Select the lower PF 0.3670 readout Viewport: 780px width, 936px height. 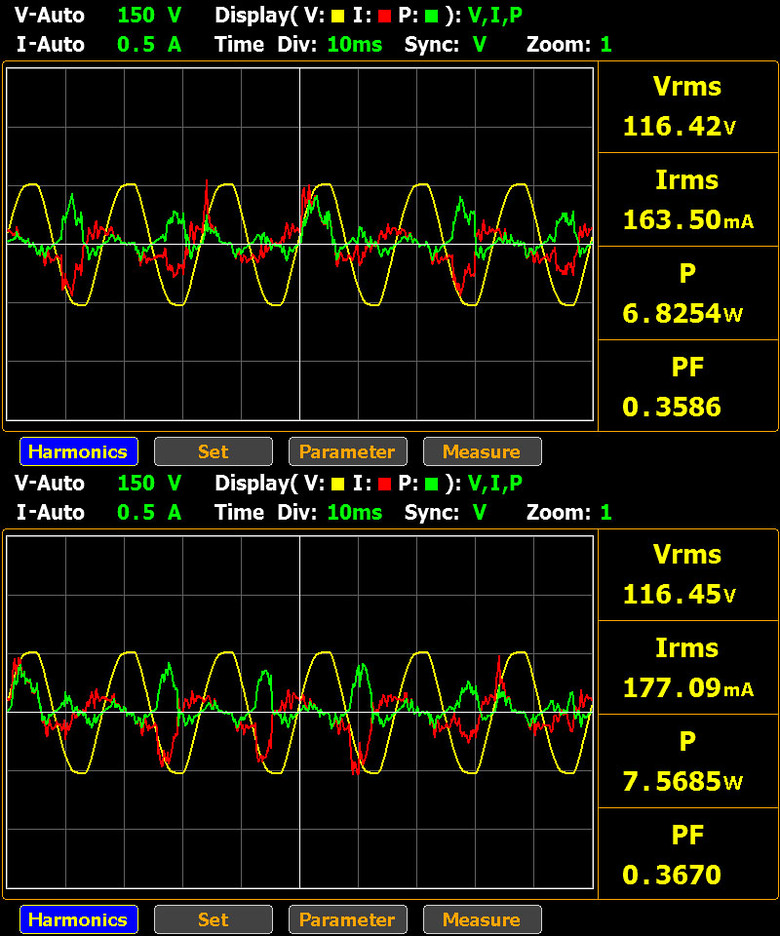(687, 854)
